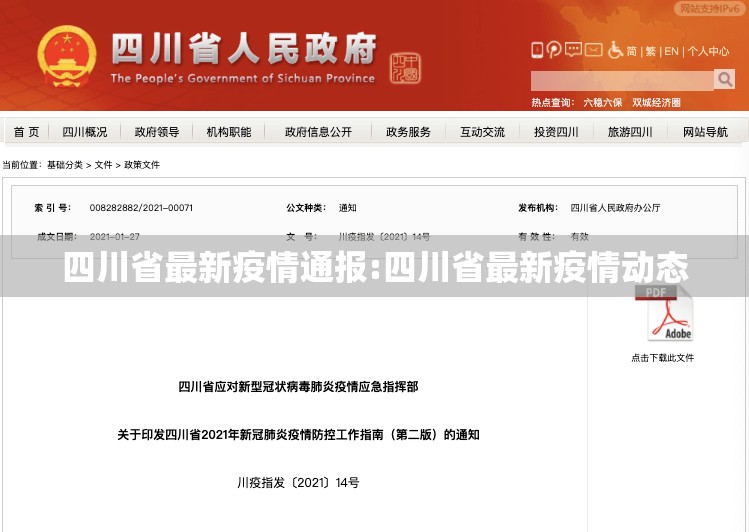Switch to traditional Chinese 繁
749x532 pixels.
coord(651,51)
